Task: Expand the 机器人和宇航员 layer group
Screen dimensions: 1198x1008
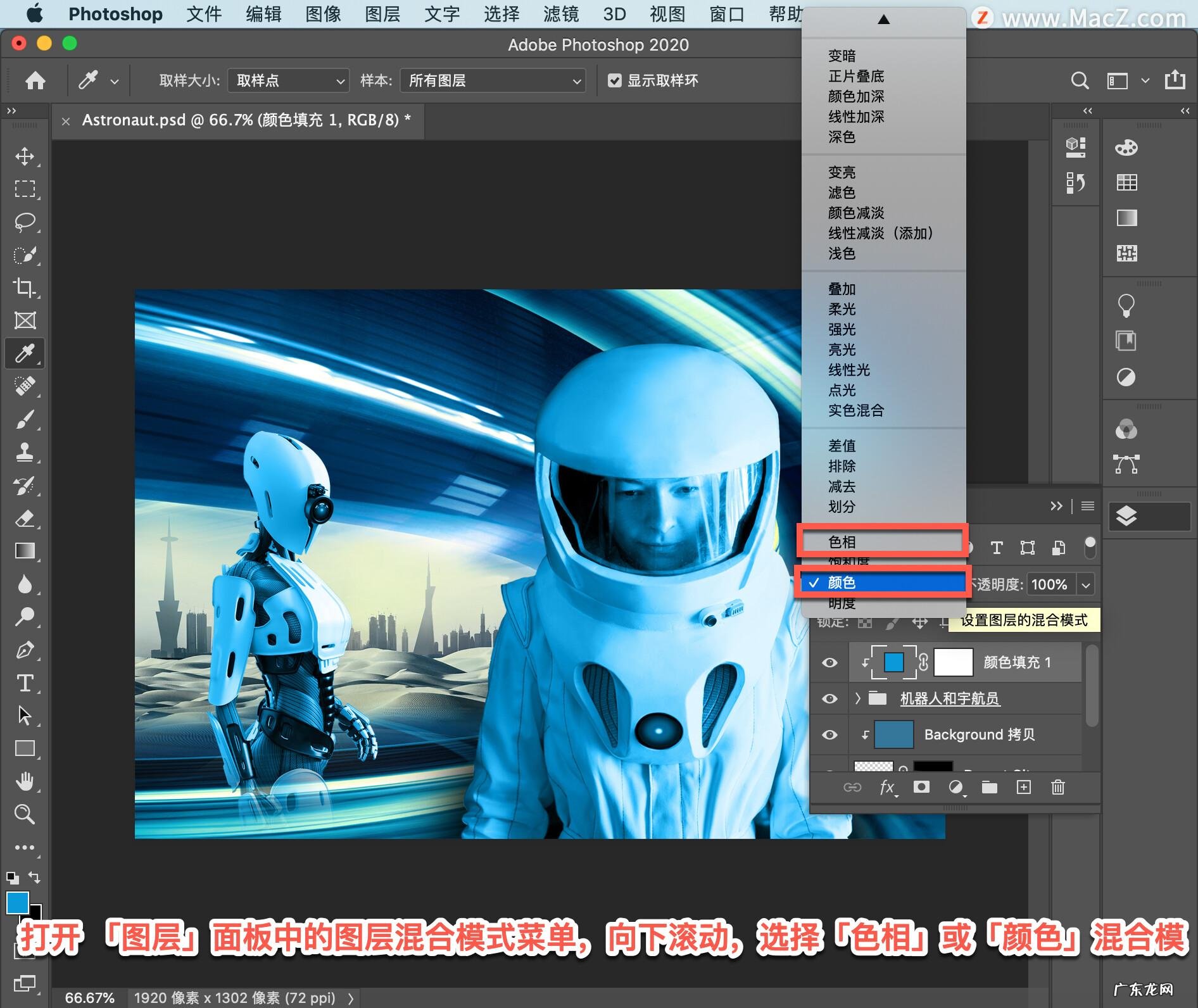Action: coord(858,698)
